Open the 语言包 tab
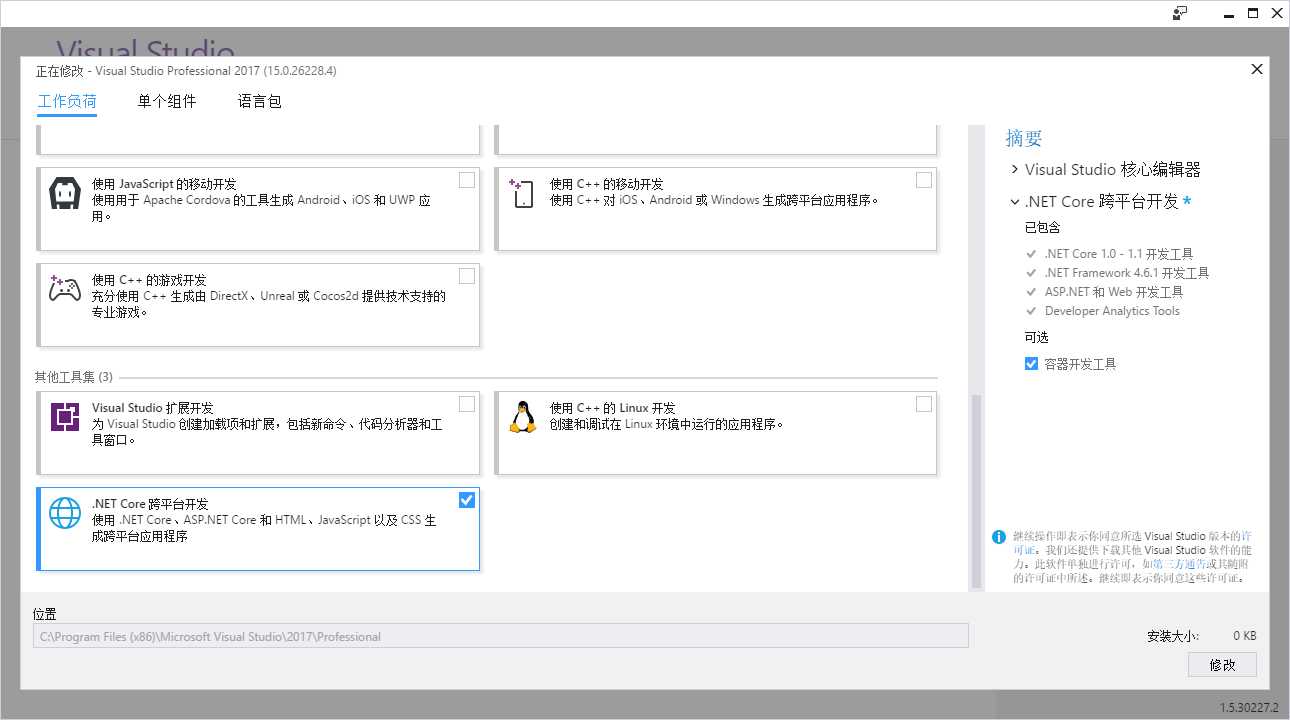 click(x=260, y=101)
